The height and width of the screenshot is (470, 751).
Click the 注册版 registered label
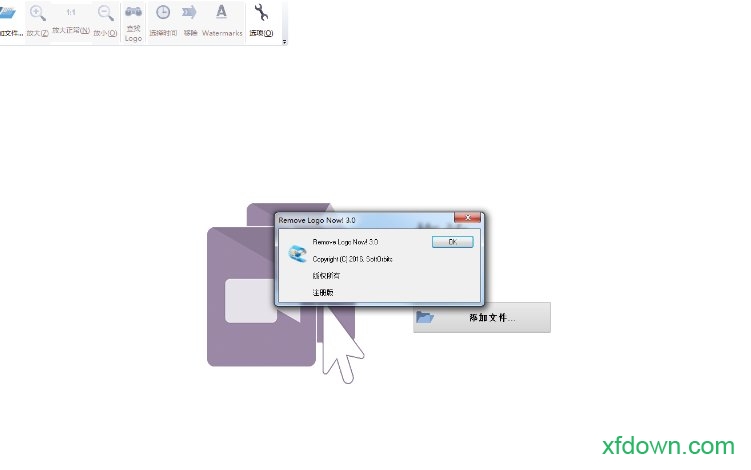tap(323, 292)
